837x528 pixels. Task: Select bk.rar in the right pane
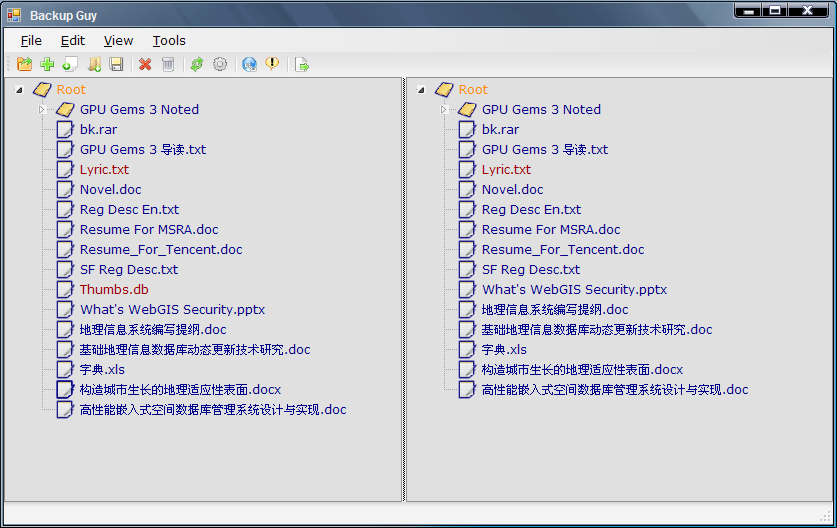point(500,130)
